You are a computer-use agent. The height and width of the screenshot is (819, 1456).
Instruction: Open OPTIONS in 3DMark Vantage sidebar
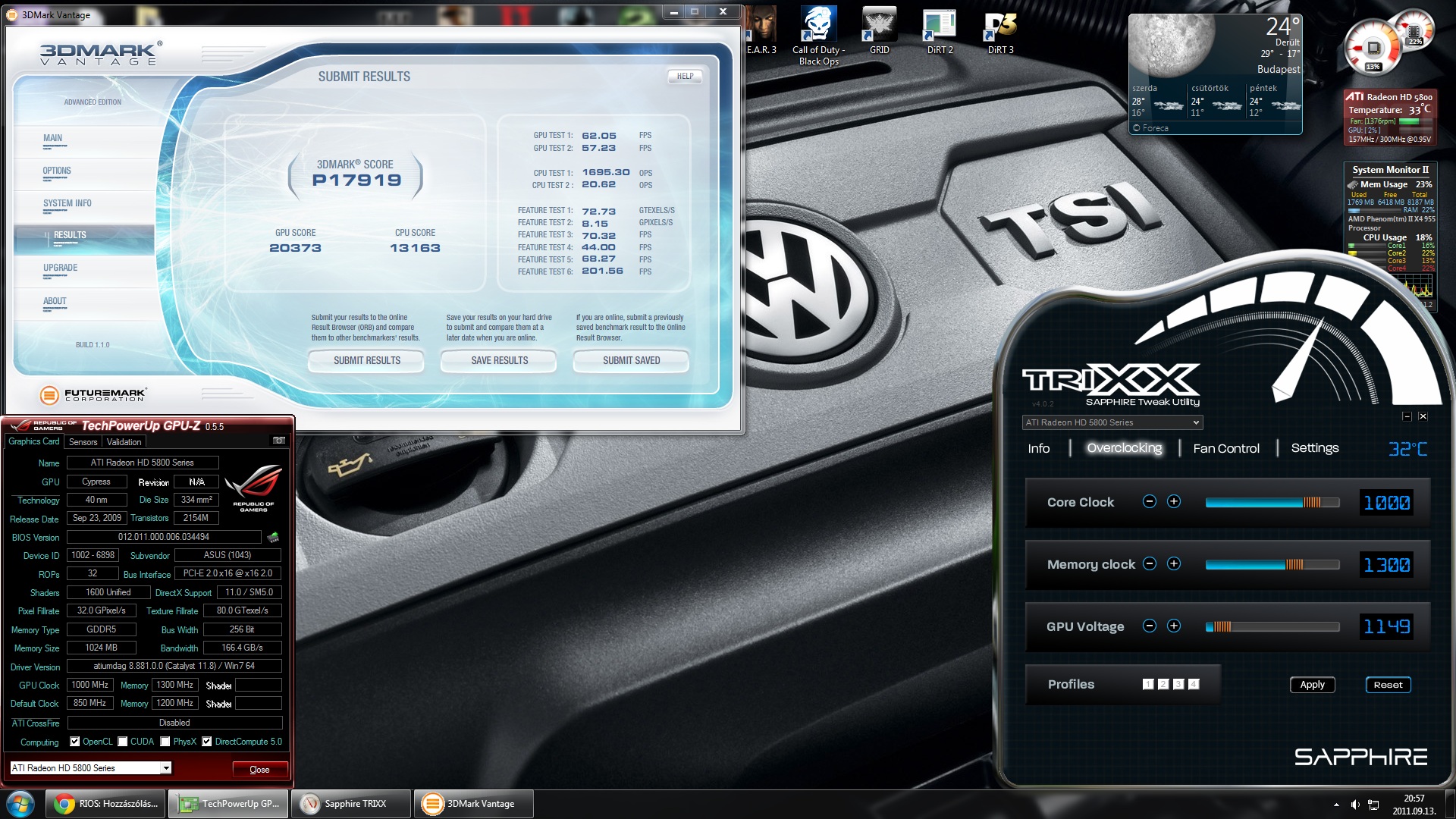pyautogui.click(x=57, y=171)
